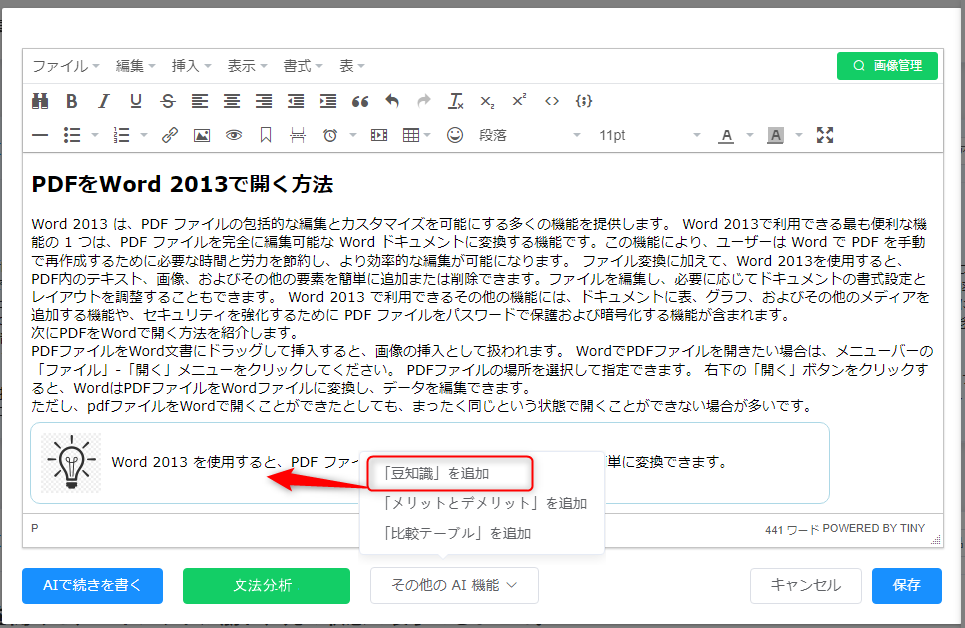The image size is (965, 628).
Task: Insert an anchor bookmark
Action: click(x=266, y=135)
